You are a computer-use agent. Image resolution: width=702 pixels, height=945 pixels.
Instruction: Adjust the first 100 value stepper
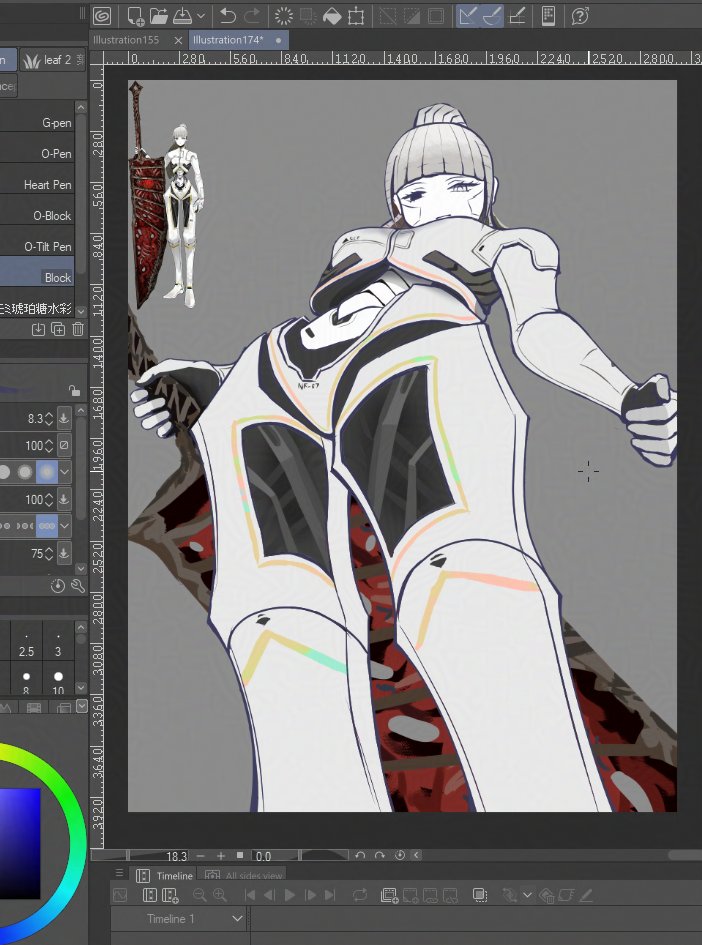(x=48, y=445)
